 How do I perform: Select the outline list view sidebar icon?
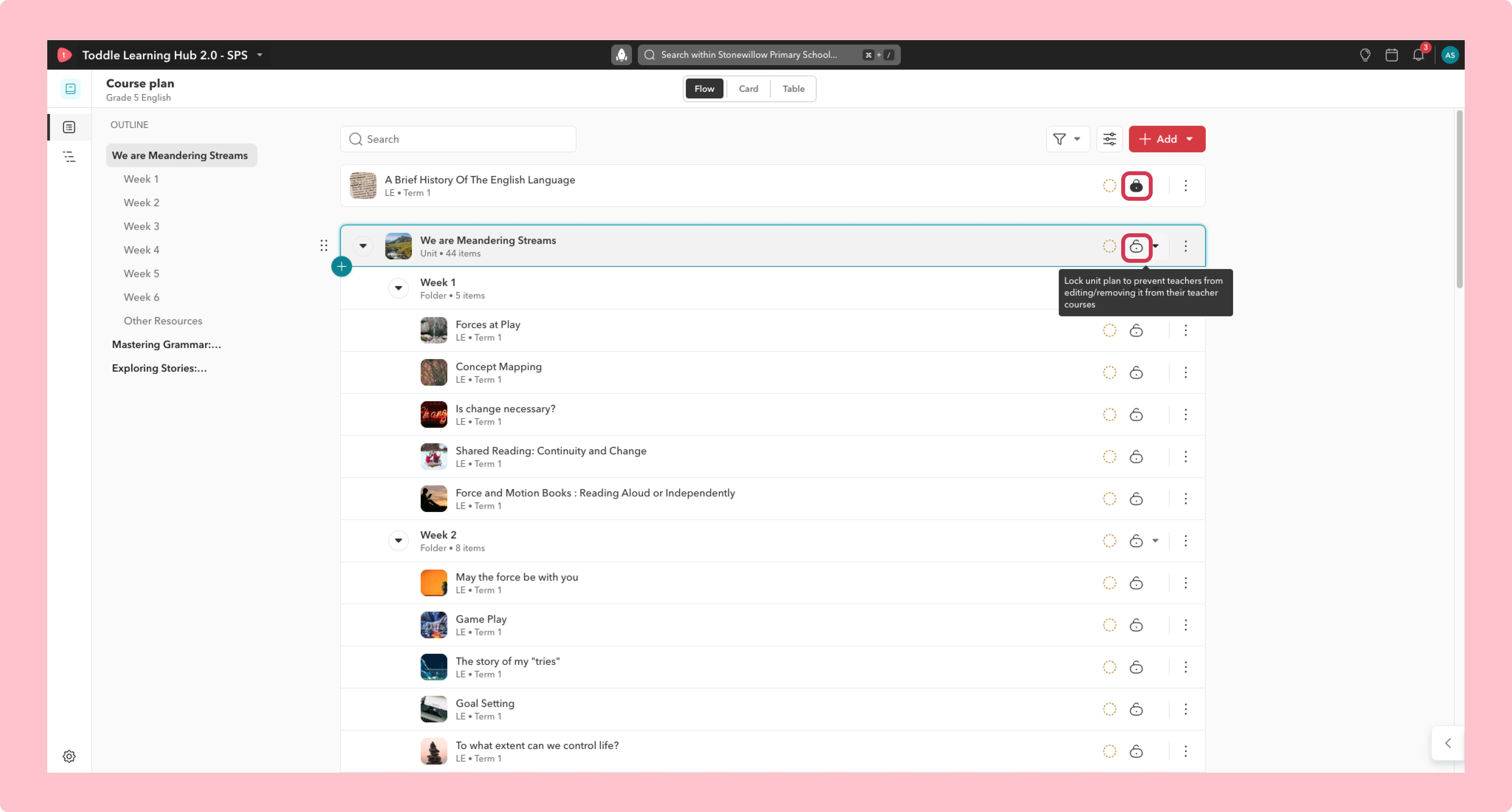pos(69,127)
